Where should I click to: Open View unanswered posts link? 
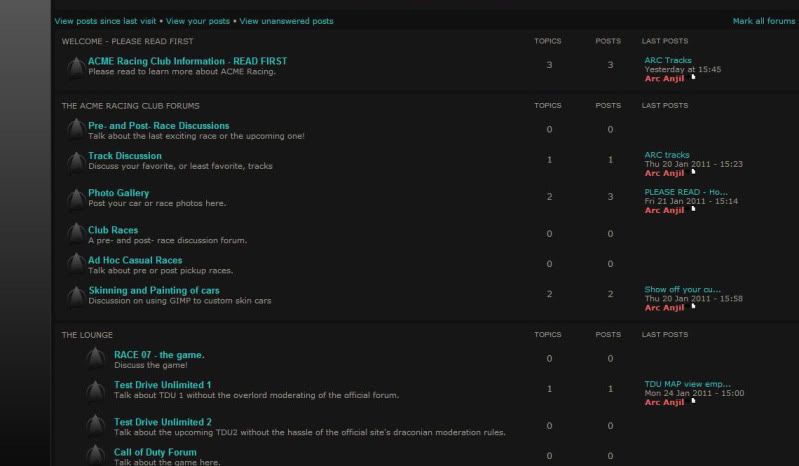286,21
